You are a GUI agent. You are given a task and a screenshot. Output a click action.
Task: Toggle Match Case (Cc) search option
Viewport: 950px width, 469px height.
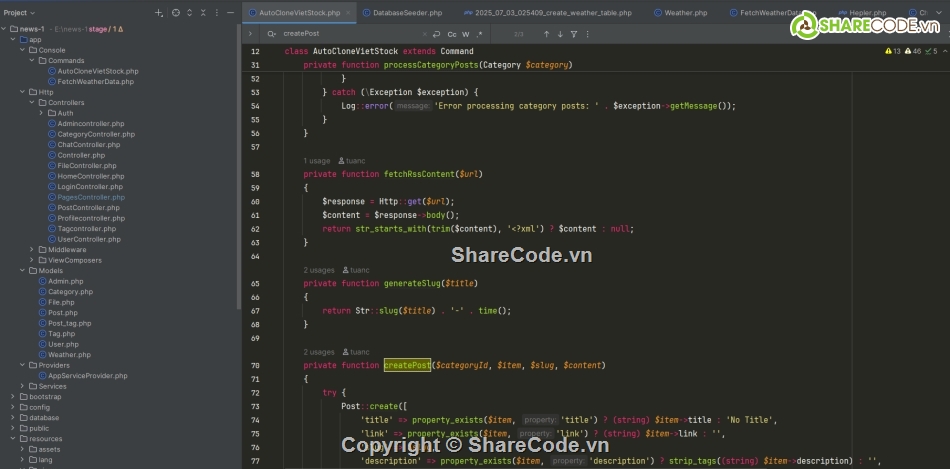452,35
